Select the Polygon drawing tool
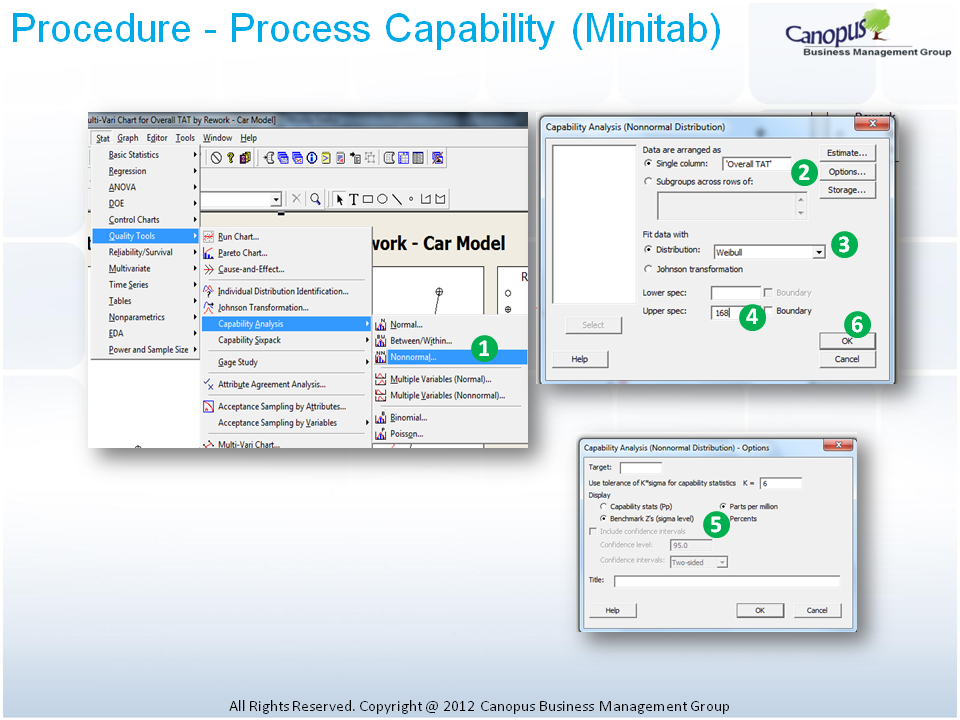Image resolution: width=960 pixels, height=720 pixels. 440,199
